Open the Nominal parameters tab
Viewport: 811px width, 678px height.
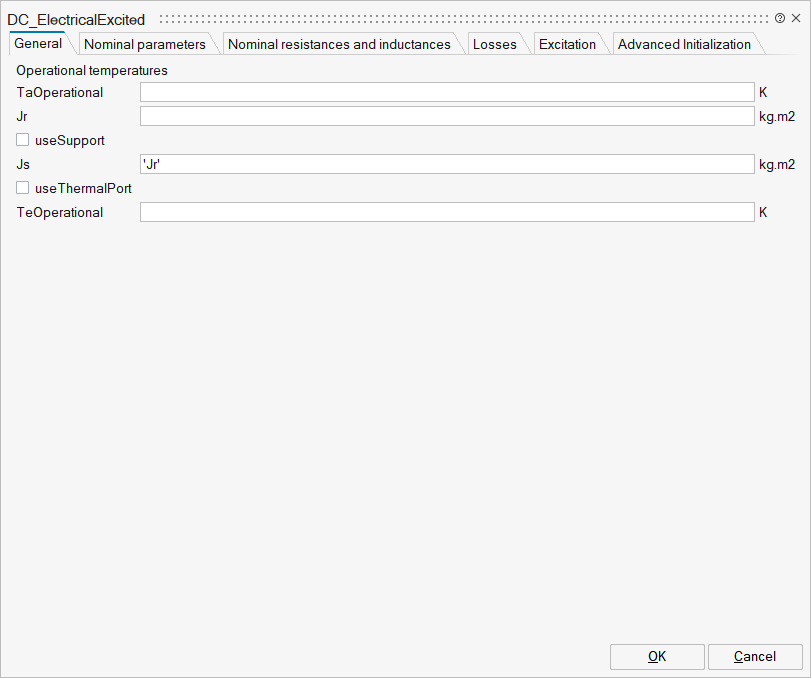[145, 44]
